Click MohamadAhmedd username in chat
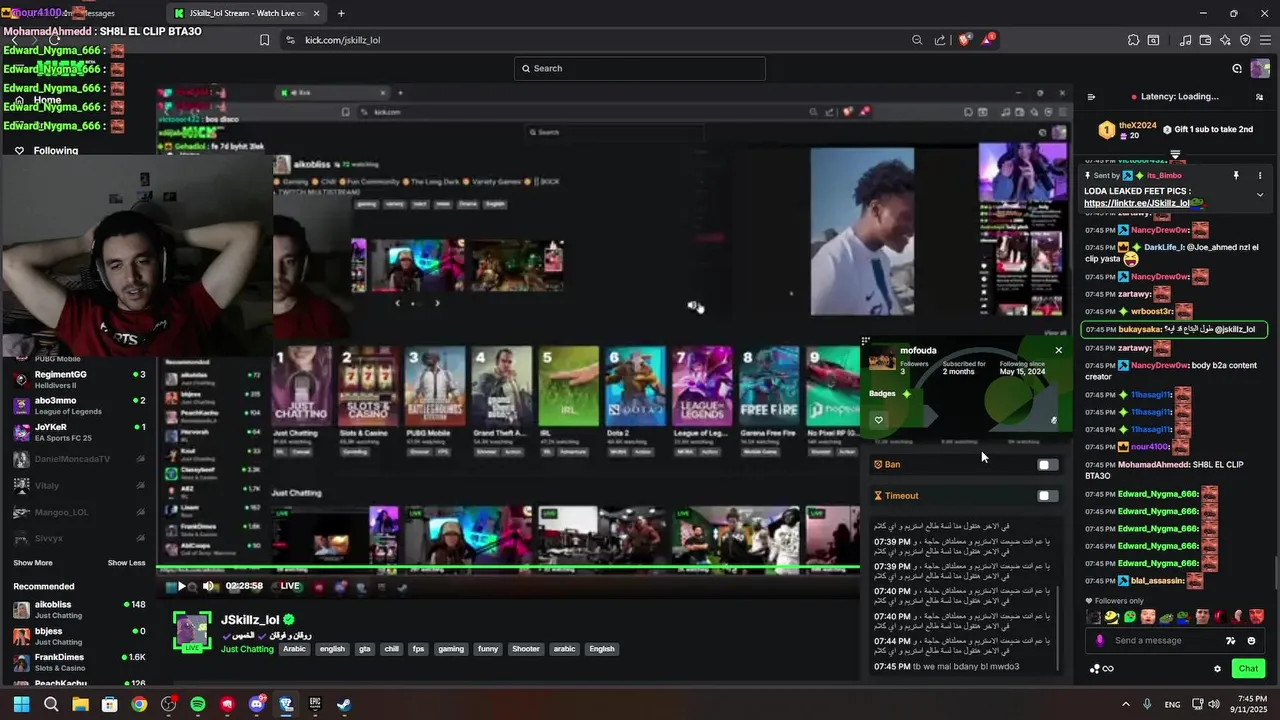 [x=1154, y=465]
